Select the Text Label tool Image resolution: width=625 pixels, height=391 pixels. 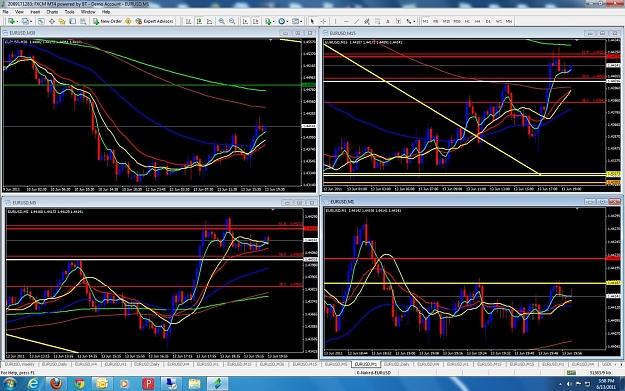398,21
